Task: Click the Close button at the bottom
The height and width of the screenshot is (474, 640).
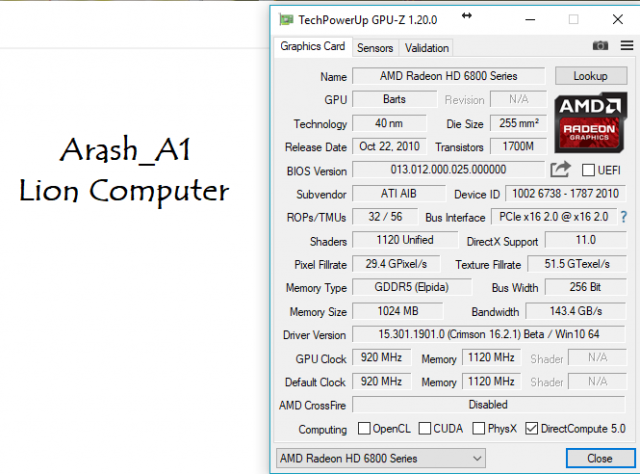Action: 599,458
